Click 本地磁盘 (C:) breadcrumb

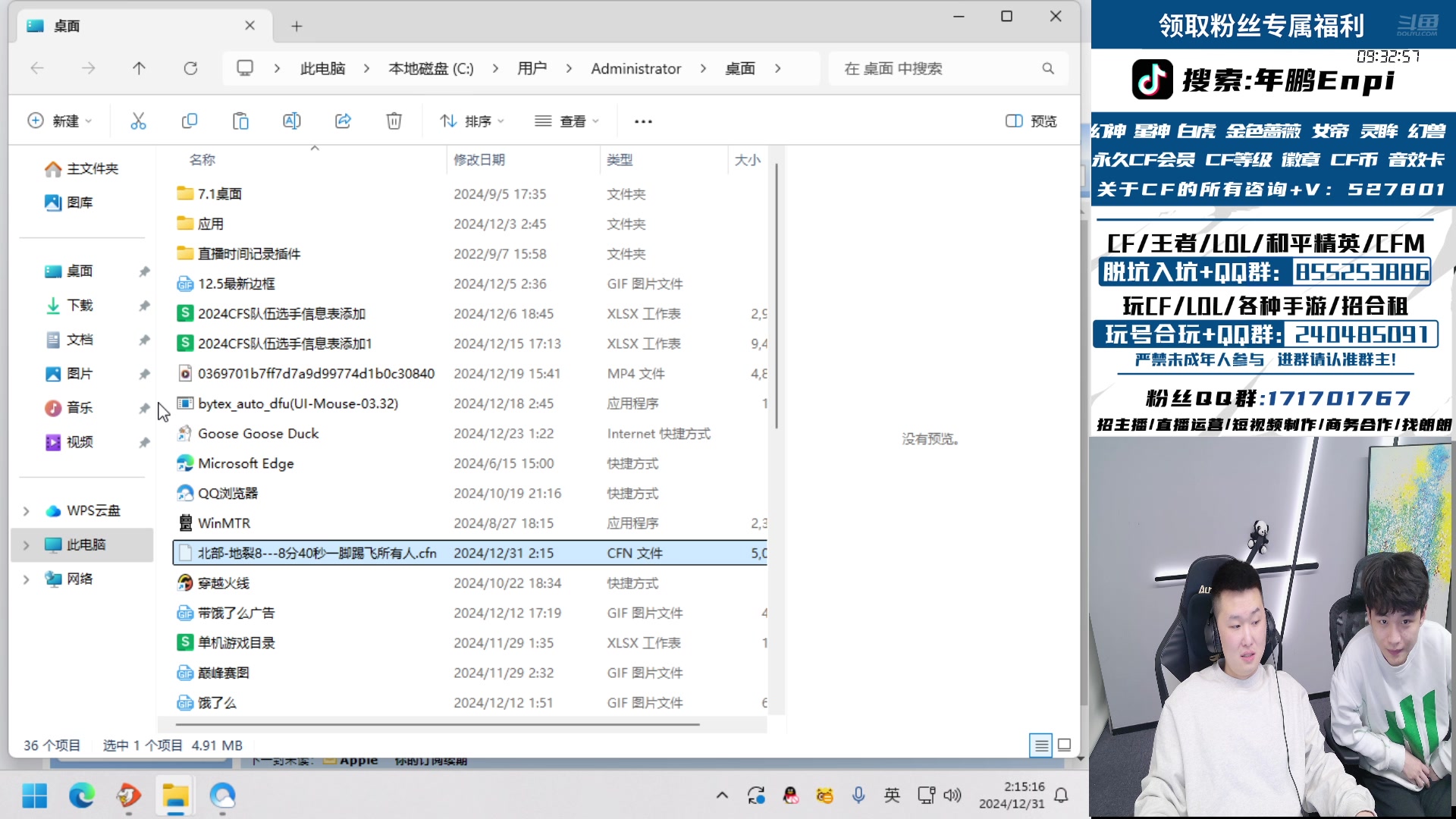click(x=431, y=68)
